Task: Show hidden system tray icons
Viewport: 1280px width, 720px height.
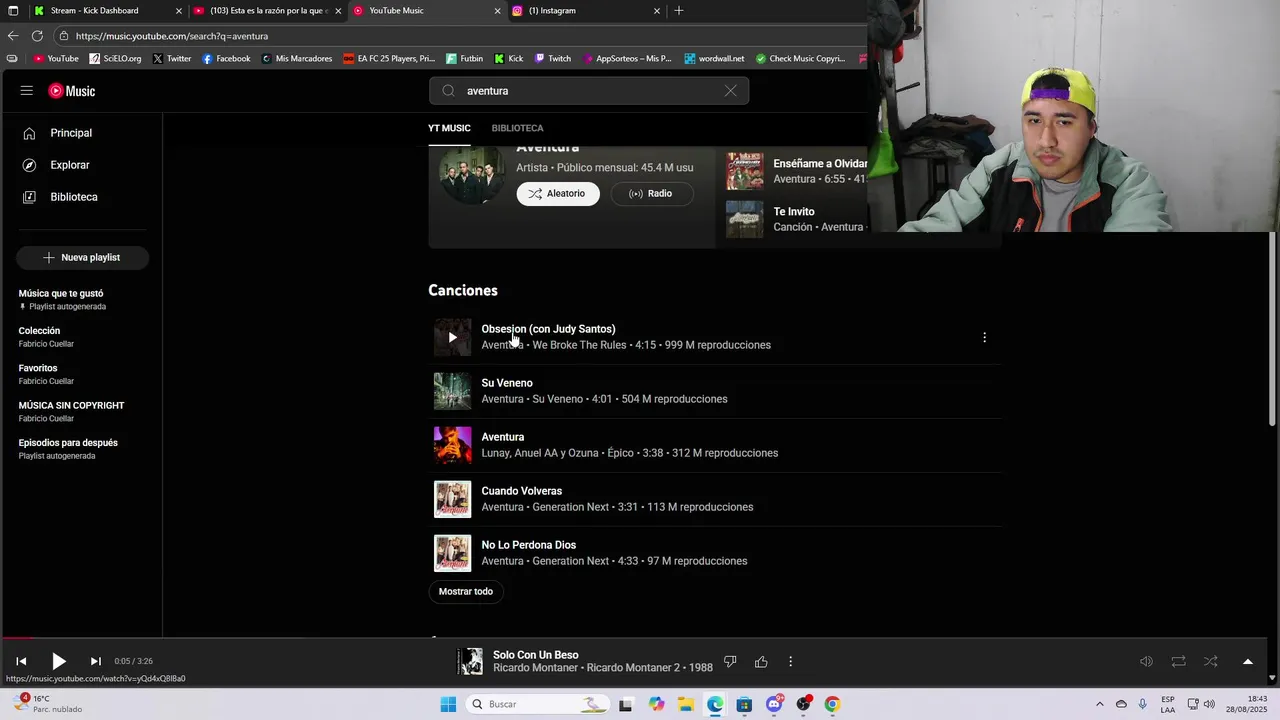Action: (x=1100, y=704)
